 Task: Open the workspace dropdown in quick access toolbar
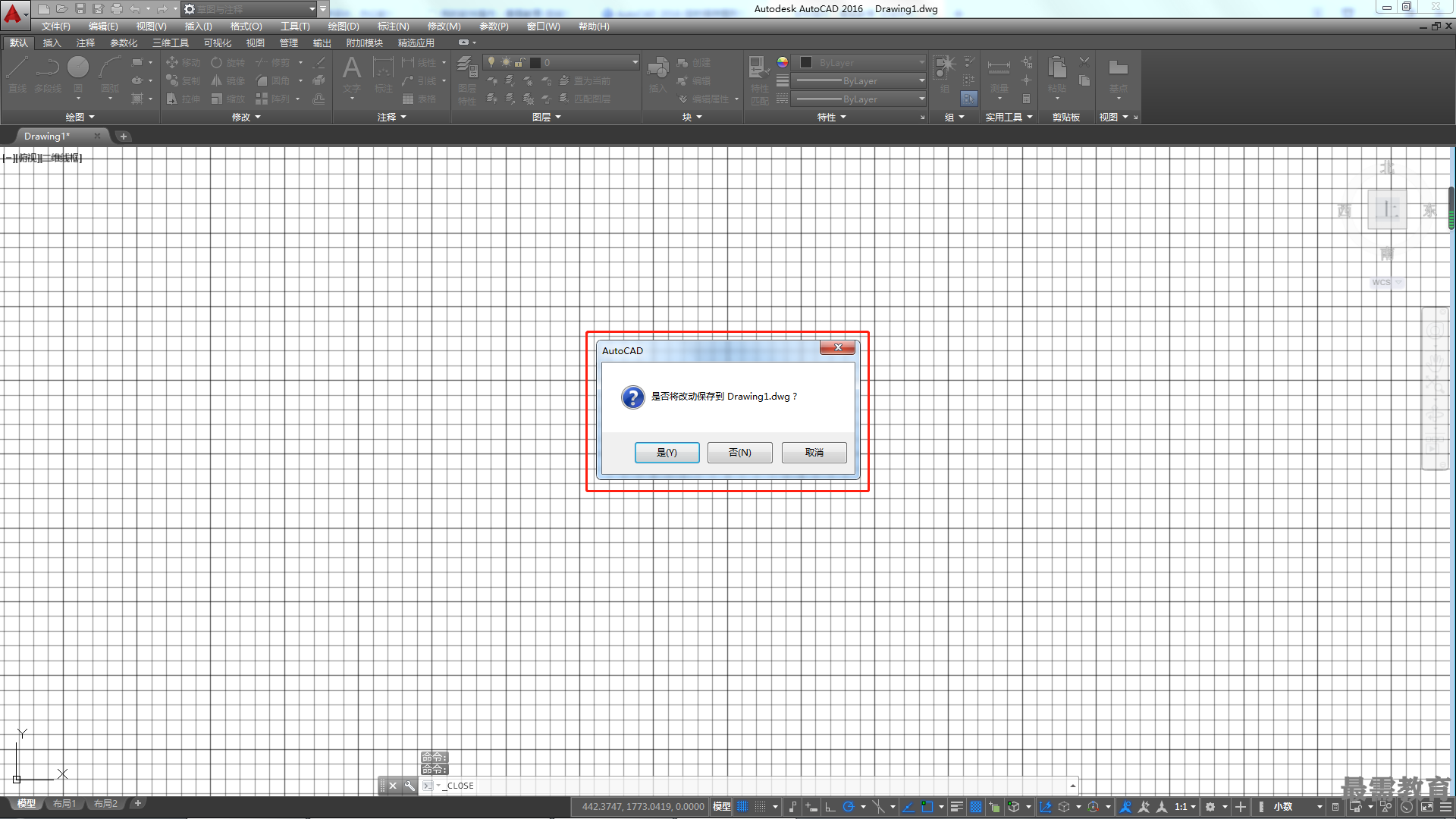[249, 9]
